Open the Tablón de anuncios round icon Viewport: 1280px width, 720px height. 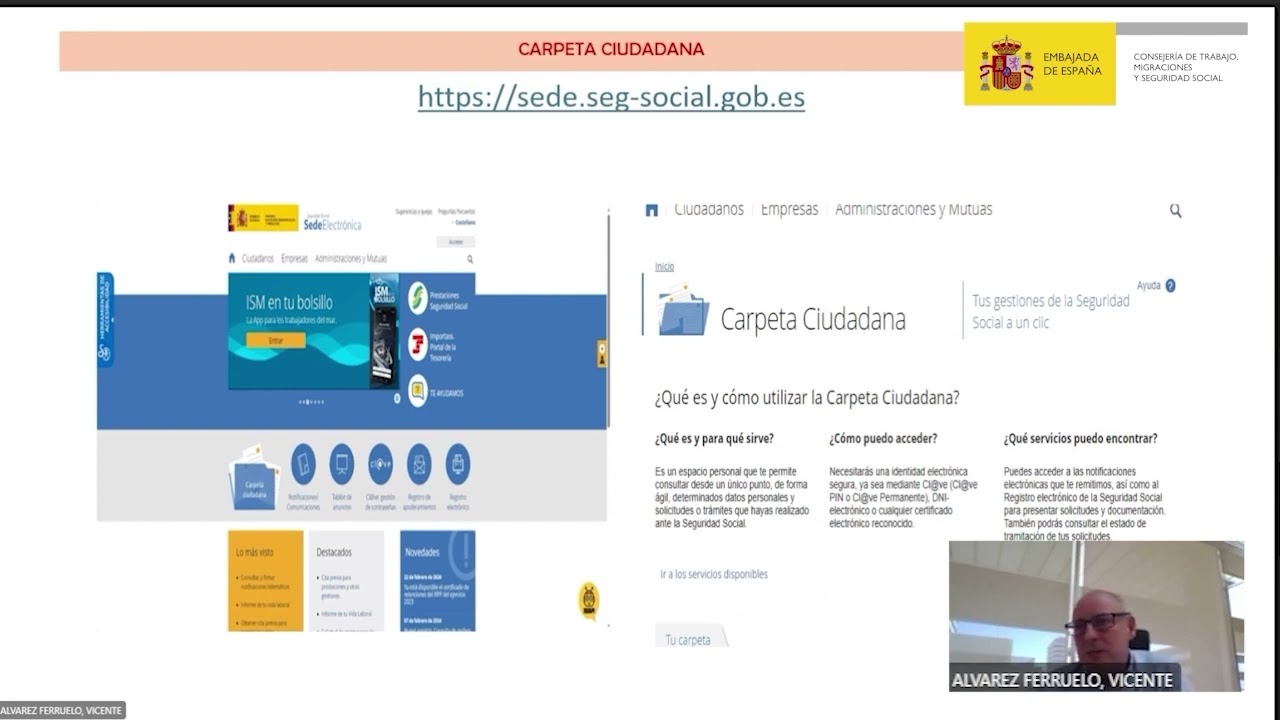click(x=342, y=464)
